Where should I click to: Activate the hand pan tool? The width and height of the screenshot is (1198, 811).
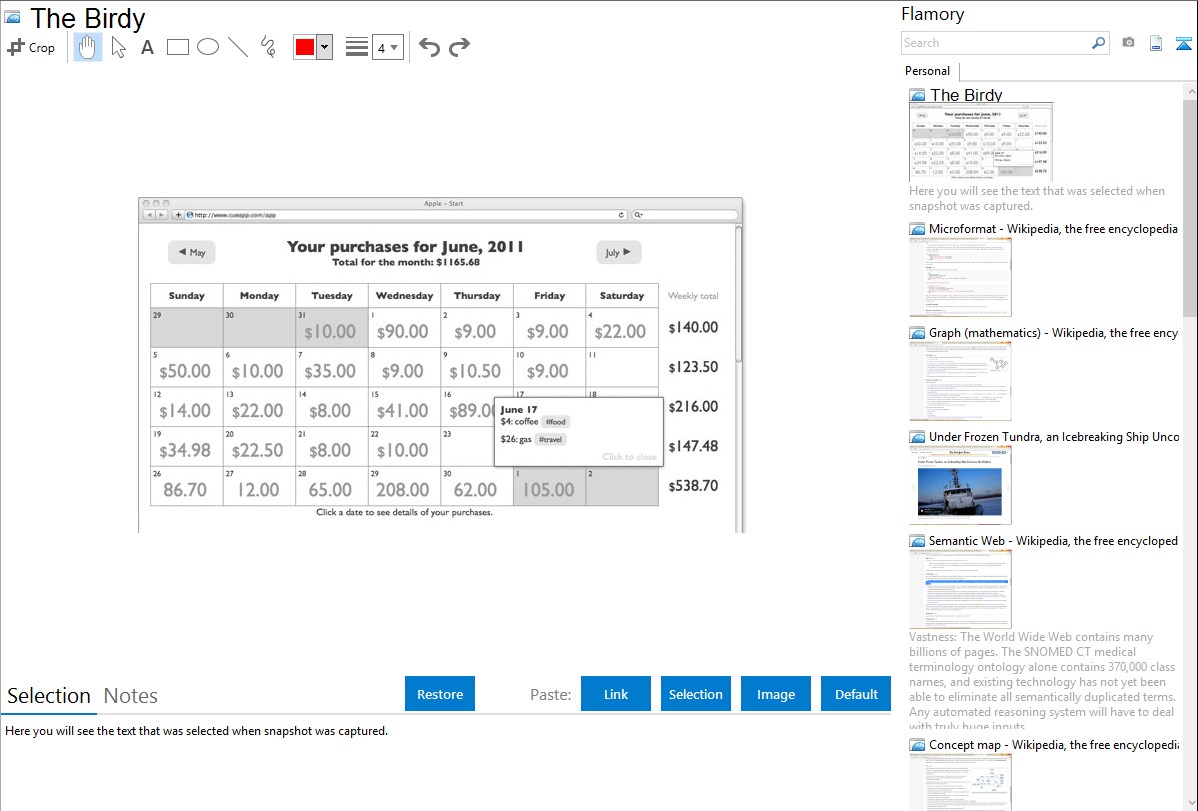88,47
